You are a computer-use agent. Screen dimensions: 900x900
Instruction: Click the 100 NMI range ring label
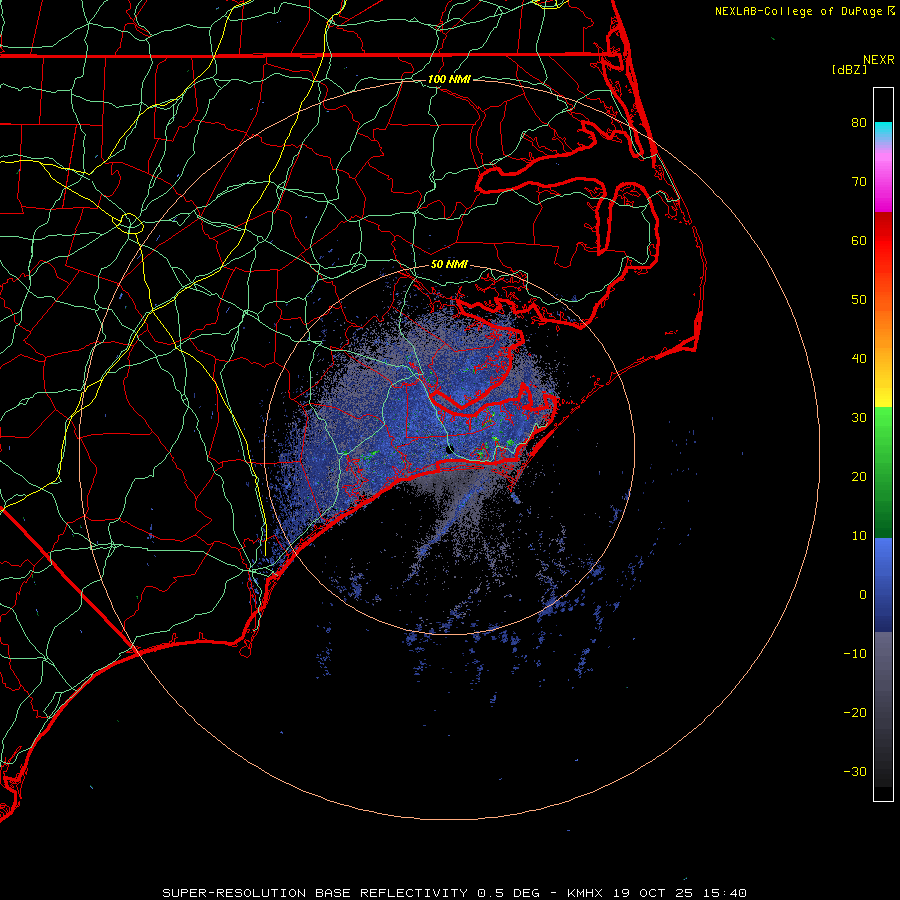coord(449,79)
